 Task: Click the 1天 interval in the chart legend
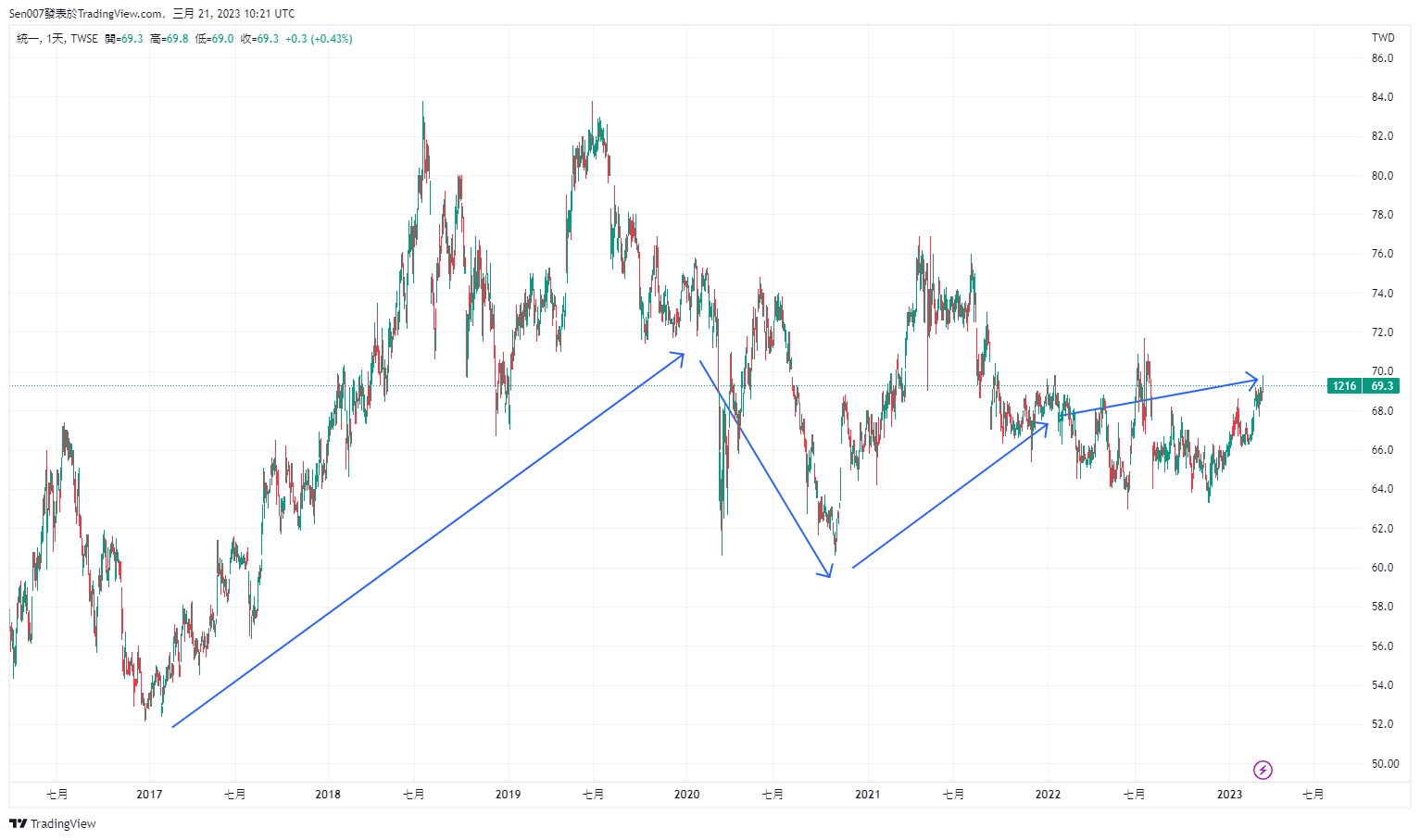56,39
